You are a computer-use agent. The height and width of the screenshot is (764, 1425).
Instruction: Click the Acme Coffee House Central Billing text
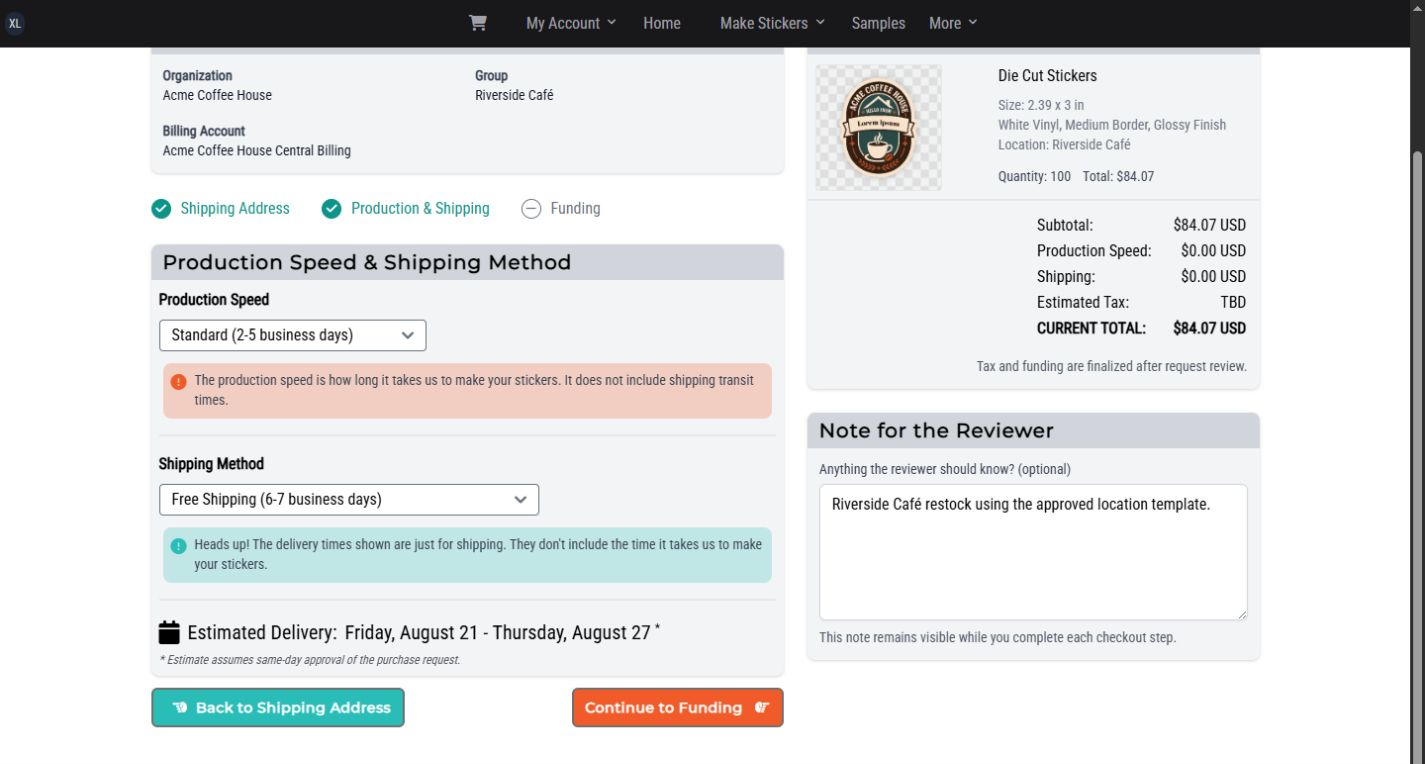(x=257, y=151)
